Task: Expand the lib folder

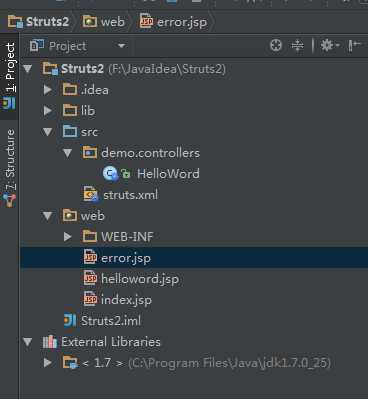Action: tap(48, 111)
